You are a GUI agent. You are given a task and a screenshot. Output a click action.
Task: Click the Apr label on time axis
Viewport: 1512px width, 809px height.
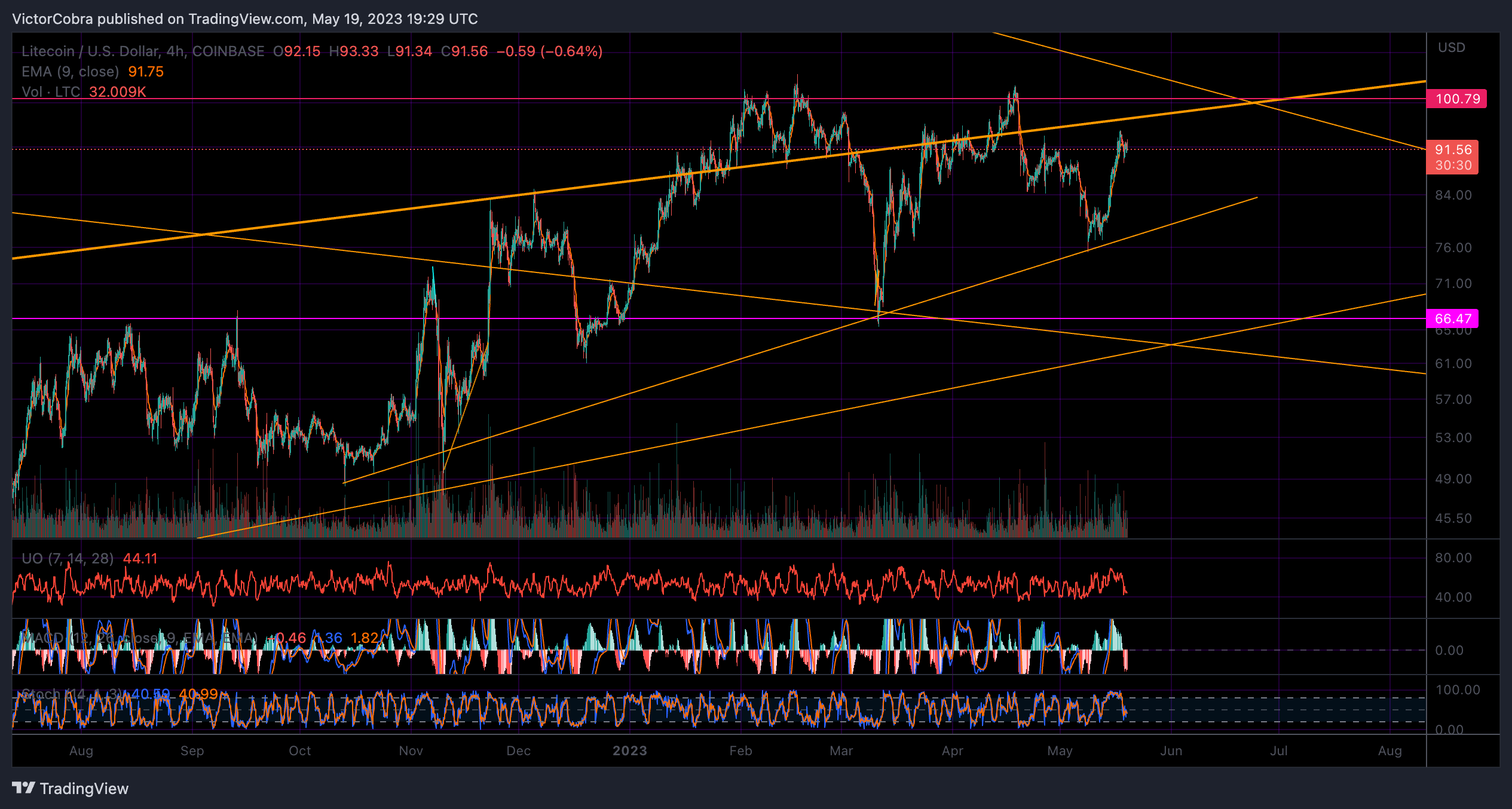tap(953, 751)
